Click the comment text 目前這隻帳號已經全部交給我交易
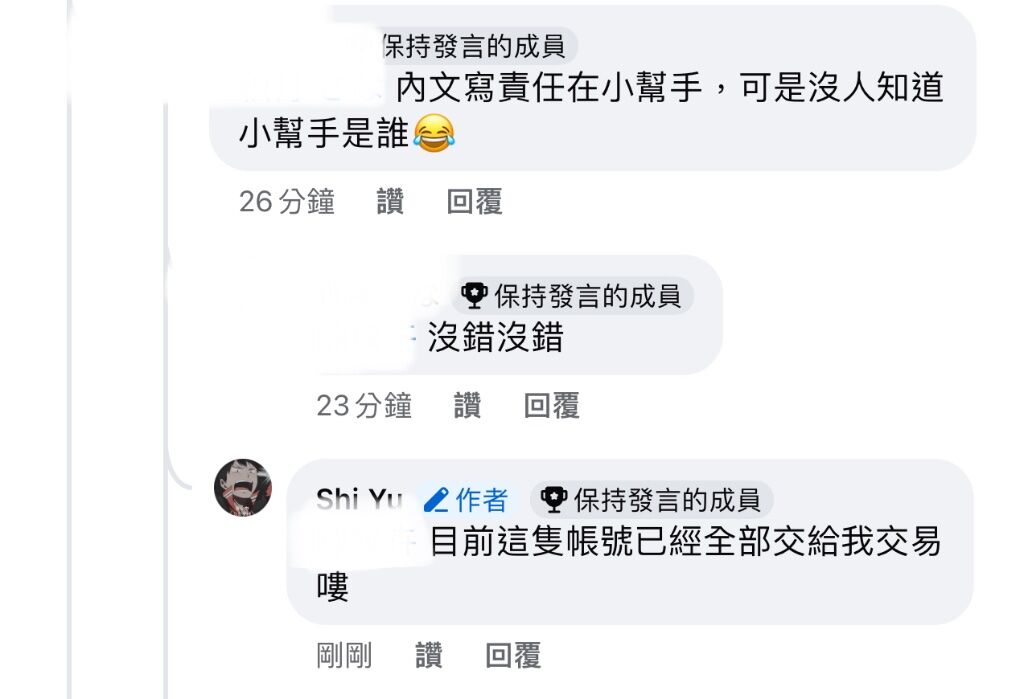 [x=685, y=542]
